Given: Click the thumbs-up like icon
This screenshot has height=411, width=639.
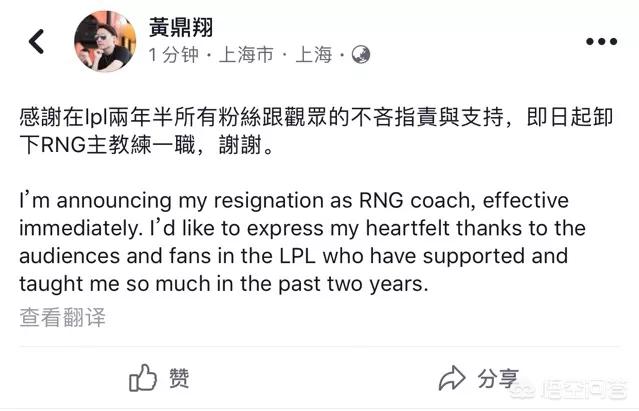Looking at the screenshot, I should tap(144, 378).
